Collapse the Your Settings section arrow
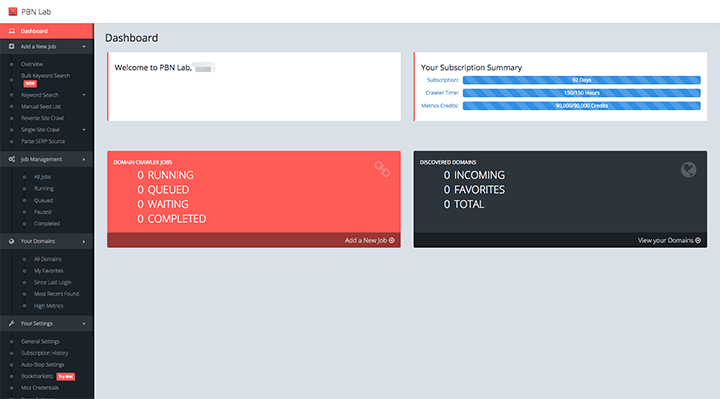 84,324
